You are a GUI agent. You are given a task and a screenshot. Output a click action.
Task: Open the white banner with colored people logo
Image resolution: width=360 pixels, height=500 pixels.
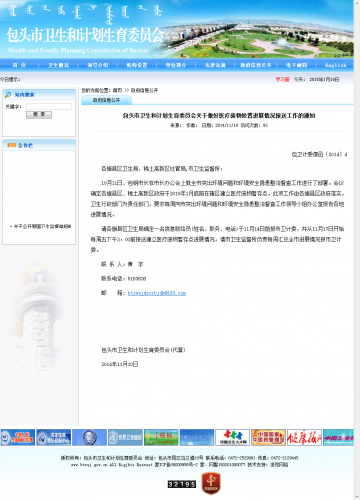[232, 437]
